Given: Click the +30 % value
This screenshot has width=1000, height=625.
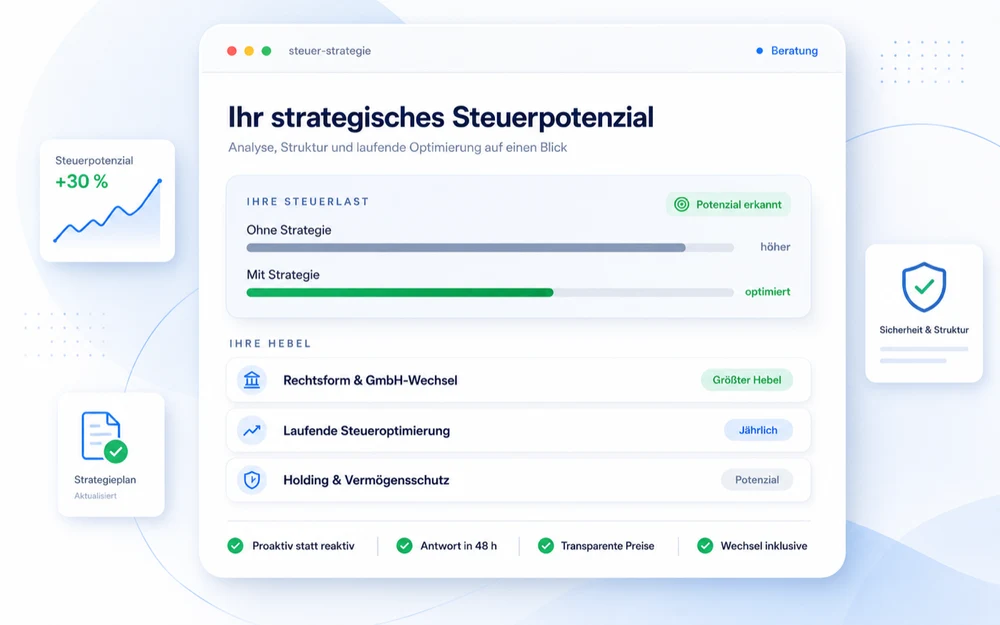Looking at the screenshot, I should [82, 182].
